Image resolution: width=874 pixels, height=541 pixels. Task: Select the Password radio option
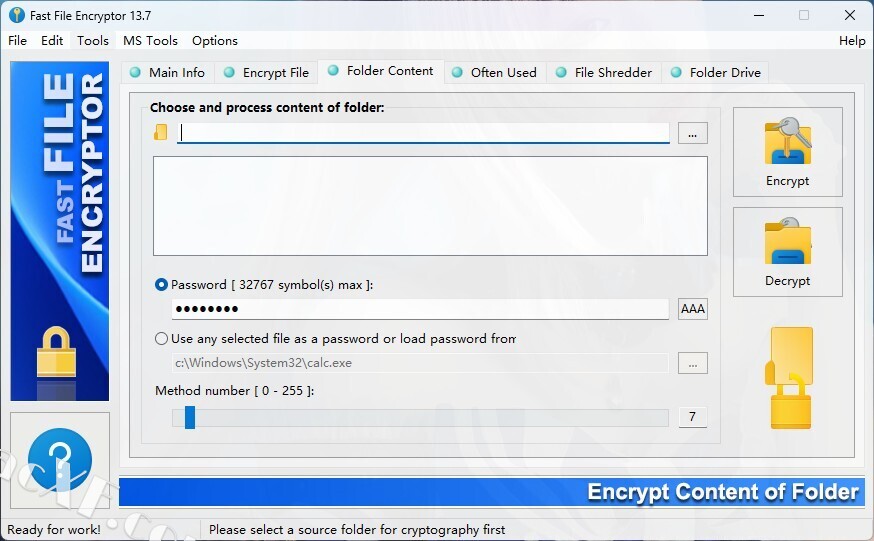click(161, 285)
